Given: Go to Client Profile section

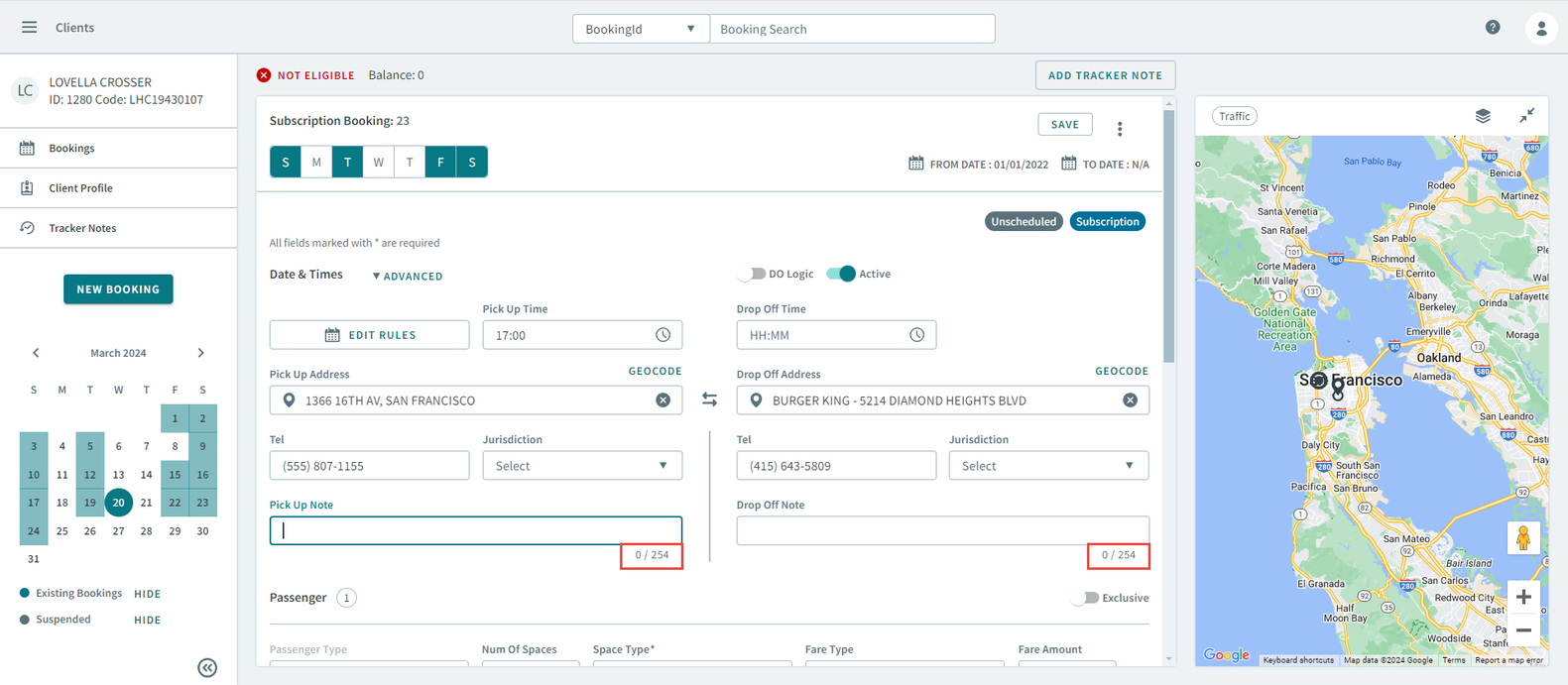Looking at the screenshot, I should coord(80,188).
